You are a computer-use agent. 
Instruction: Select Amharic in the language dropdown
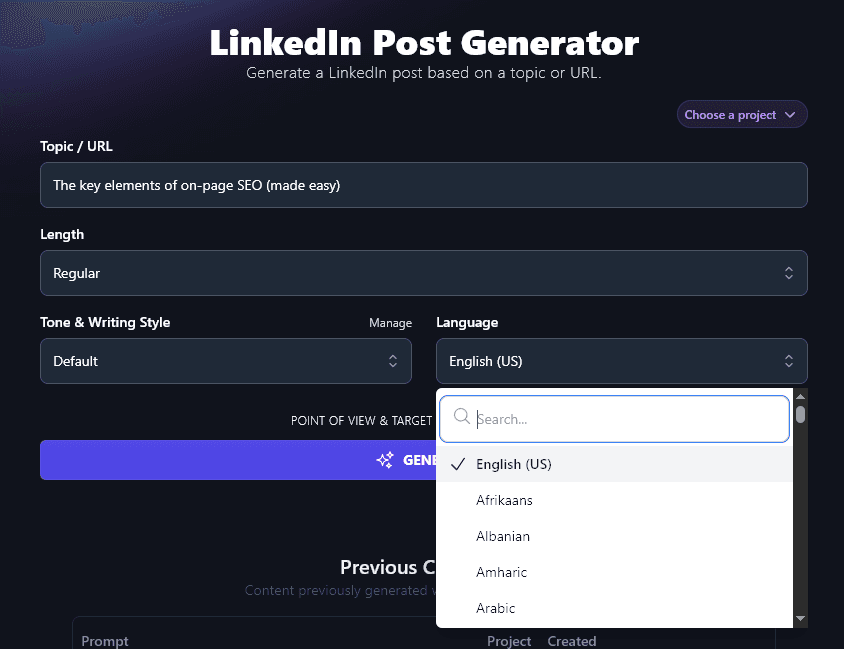tap(502, 572)
